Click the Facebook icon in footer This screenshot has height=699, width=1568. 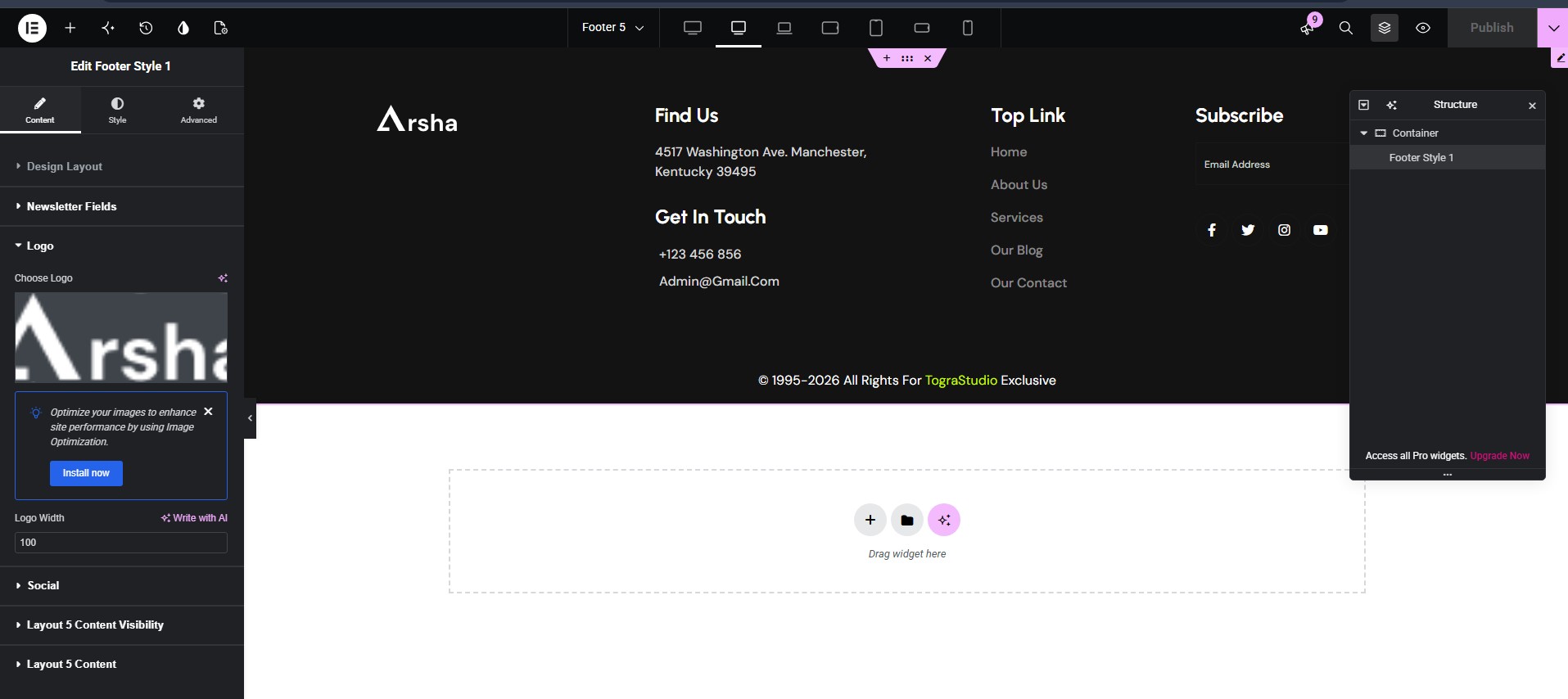(x=1212, y=230)
